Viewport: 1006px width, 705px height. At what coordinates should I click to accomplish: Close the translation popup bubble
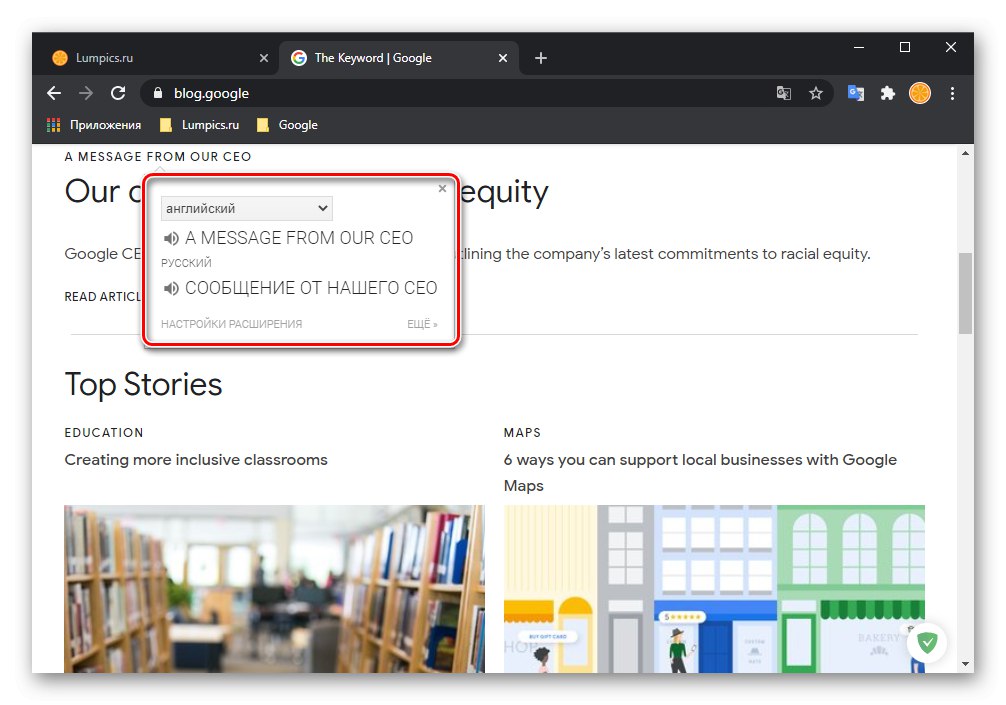click(x=442, y=189)
